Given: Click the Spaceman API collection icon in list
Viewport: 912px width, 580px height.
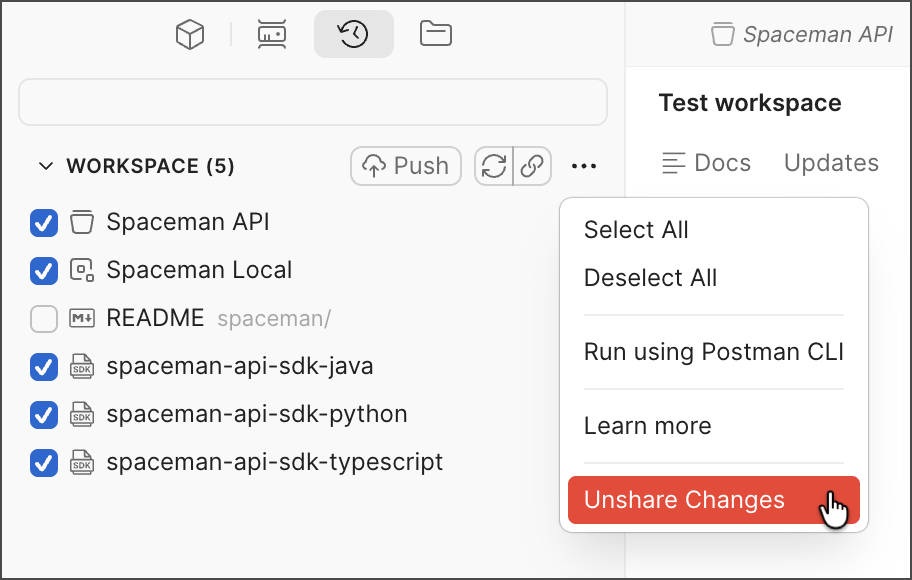Looking at the screenshot, I should click(81, 222).
